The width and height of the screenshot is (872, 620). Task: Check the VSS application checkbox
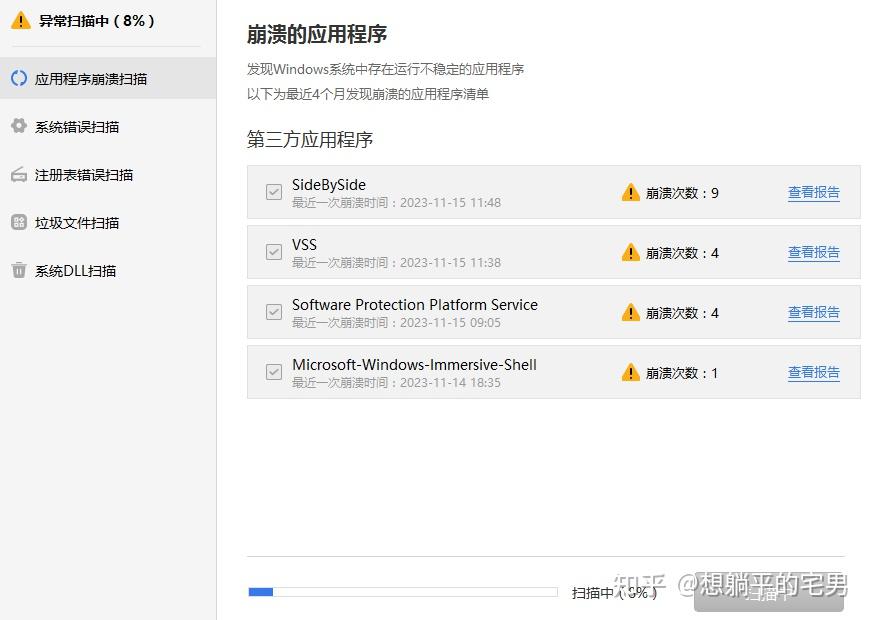pyautogui.click(x=273, y=253)
